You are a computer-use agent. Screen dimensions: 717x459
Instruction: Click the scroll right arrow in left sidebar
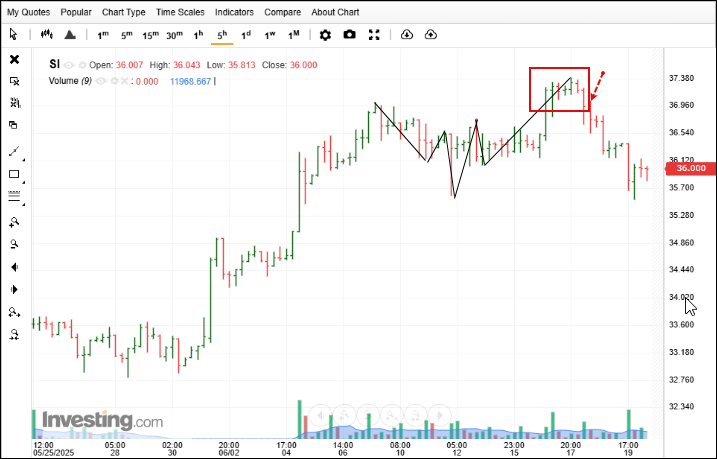(x=14, y=289)
